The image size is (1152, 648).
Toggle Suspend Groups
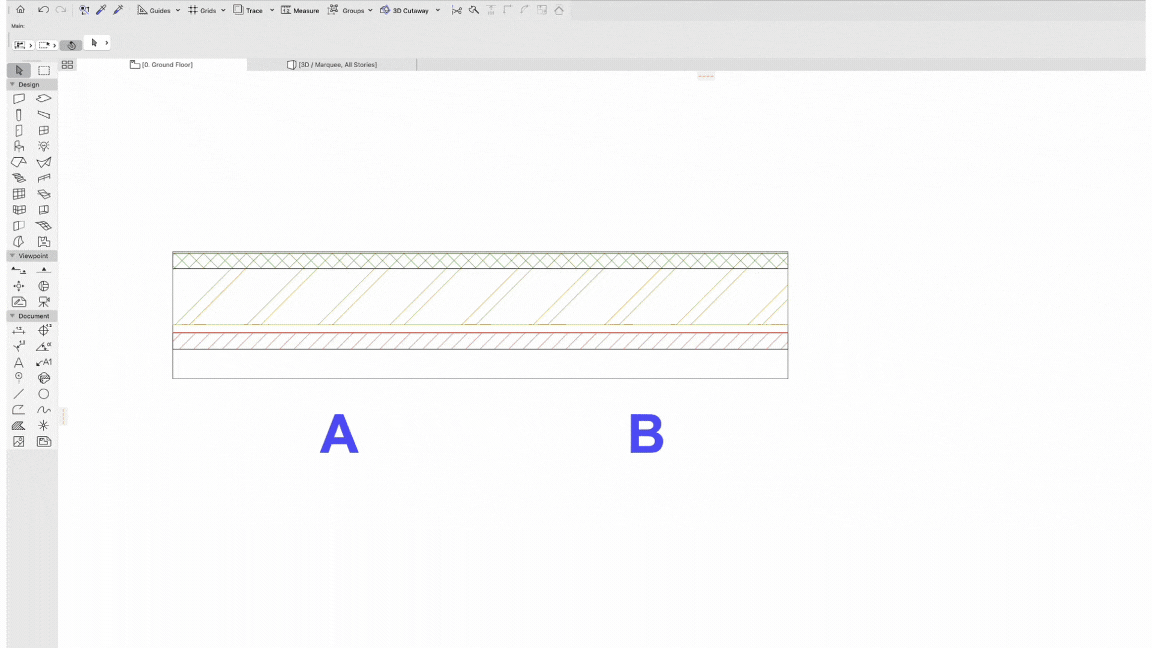point(346,10)
